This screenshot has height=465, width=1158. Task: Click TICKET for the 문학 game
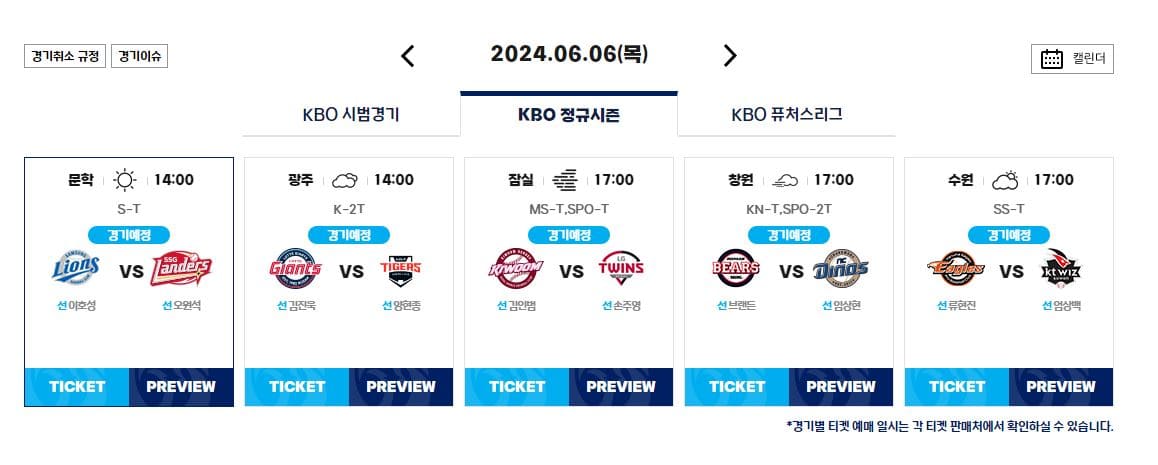tap(77, 387)
